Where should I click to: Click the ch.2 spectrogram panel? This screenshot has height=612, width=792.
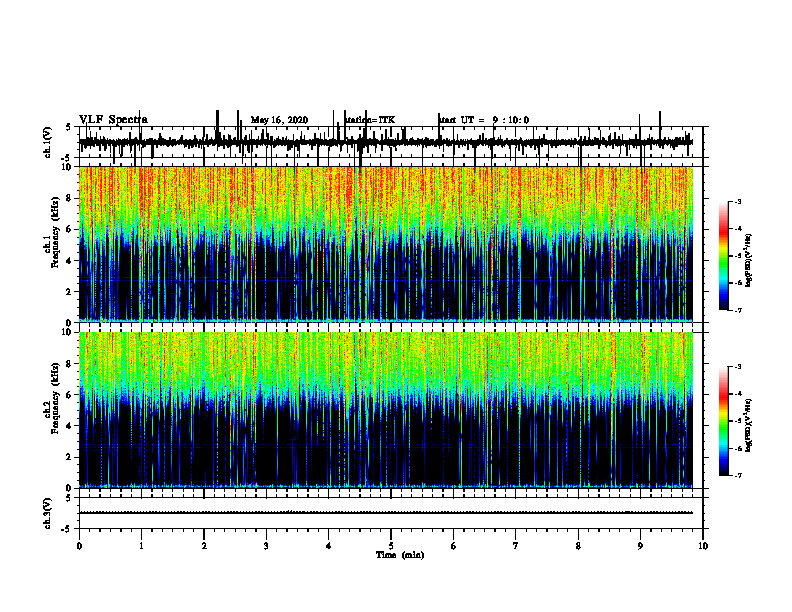click(x=386, y=410)
